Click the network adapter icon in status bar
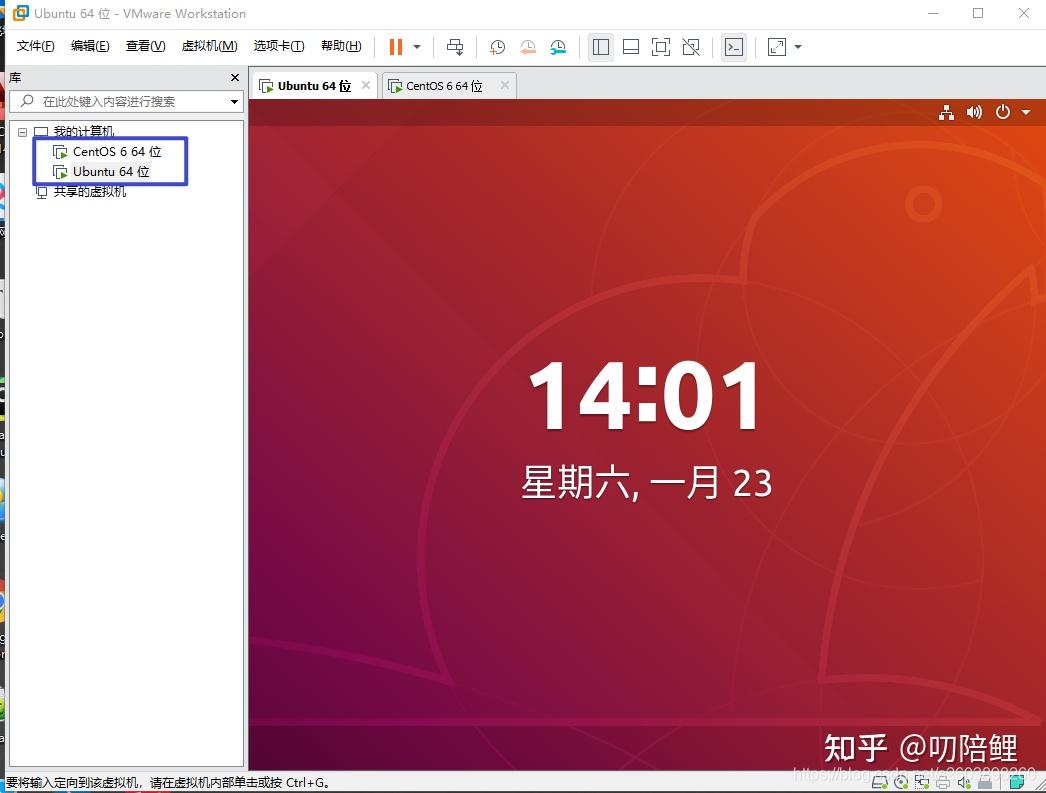 923,782
